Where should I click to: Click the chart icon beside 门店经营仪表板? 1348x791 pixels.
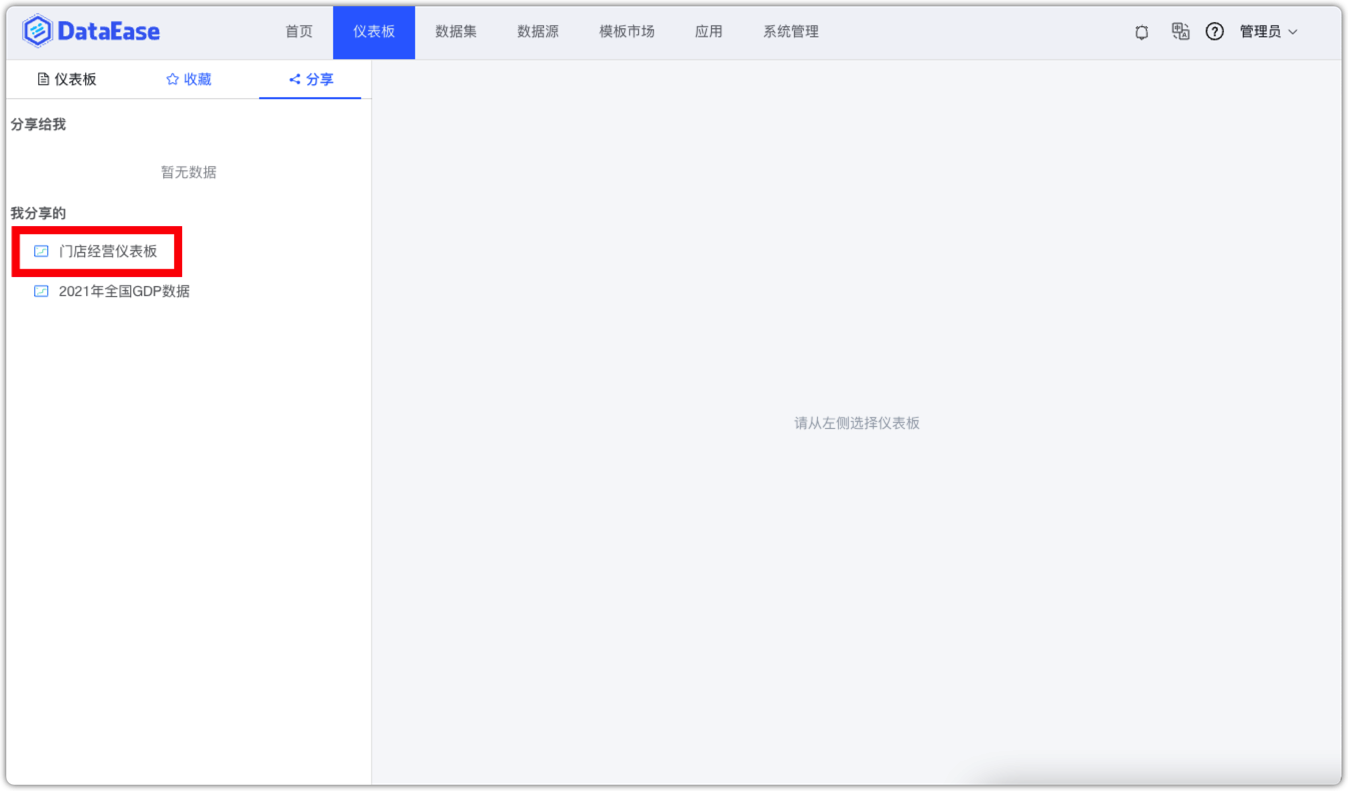(41, 252)
